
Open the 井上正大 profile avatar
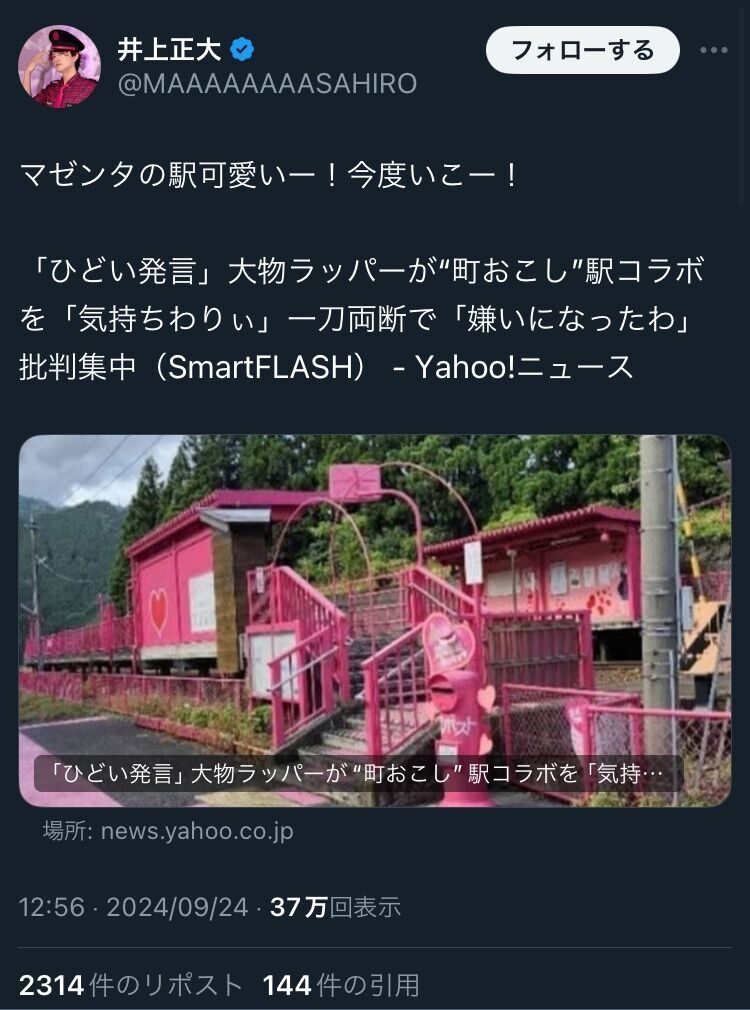tap(59, 66)
